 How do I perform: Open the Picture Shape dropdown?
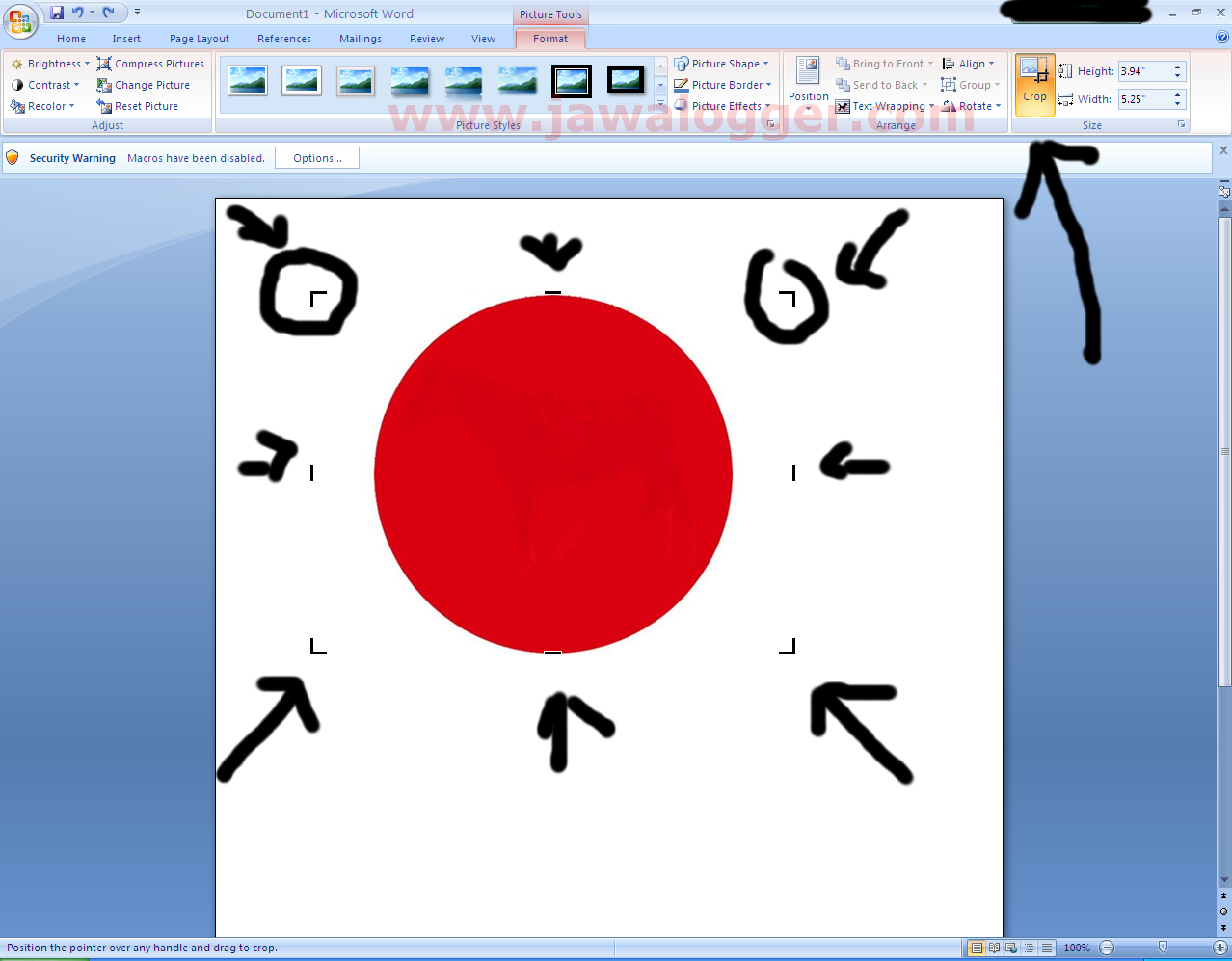pyautogui.click(x=721, y=64)
